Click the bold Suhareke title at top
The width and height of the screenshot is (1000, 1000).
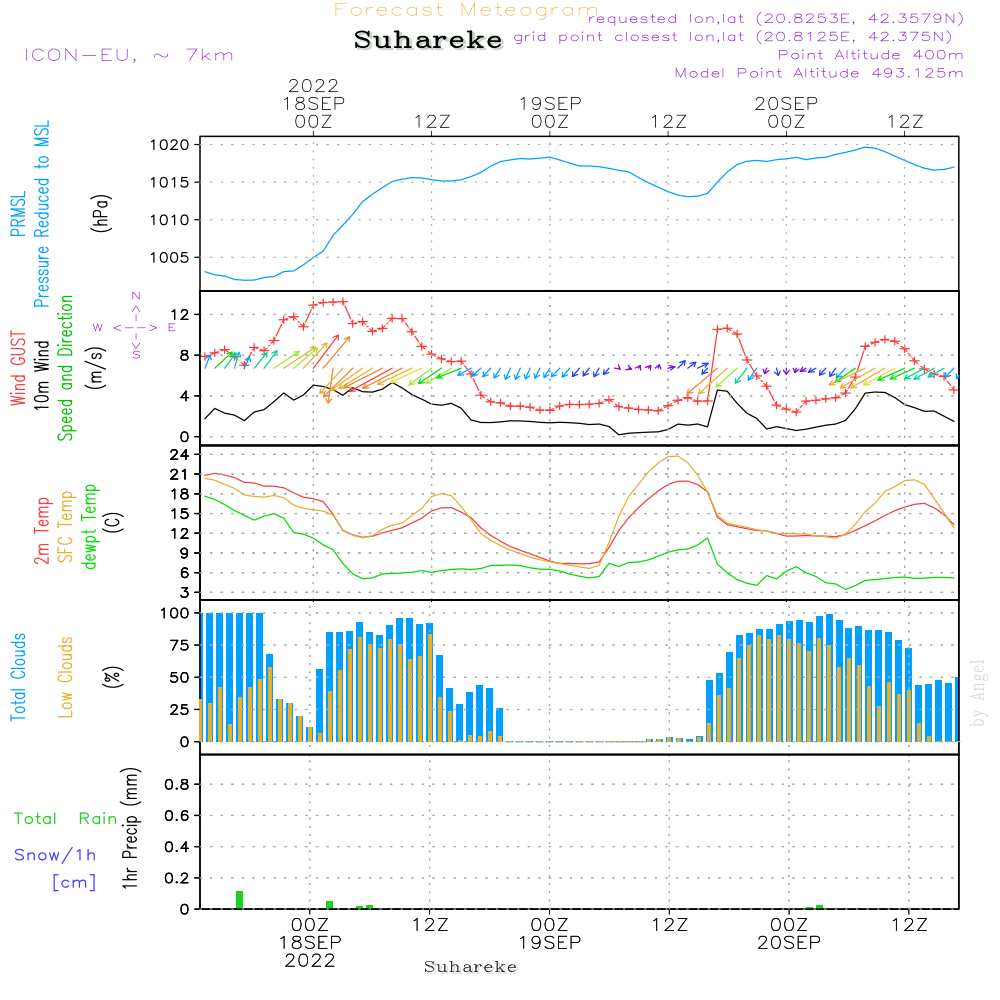[x=428, y=40]
